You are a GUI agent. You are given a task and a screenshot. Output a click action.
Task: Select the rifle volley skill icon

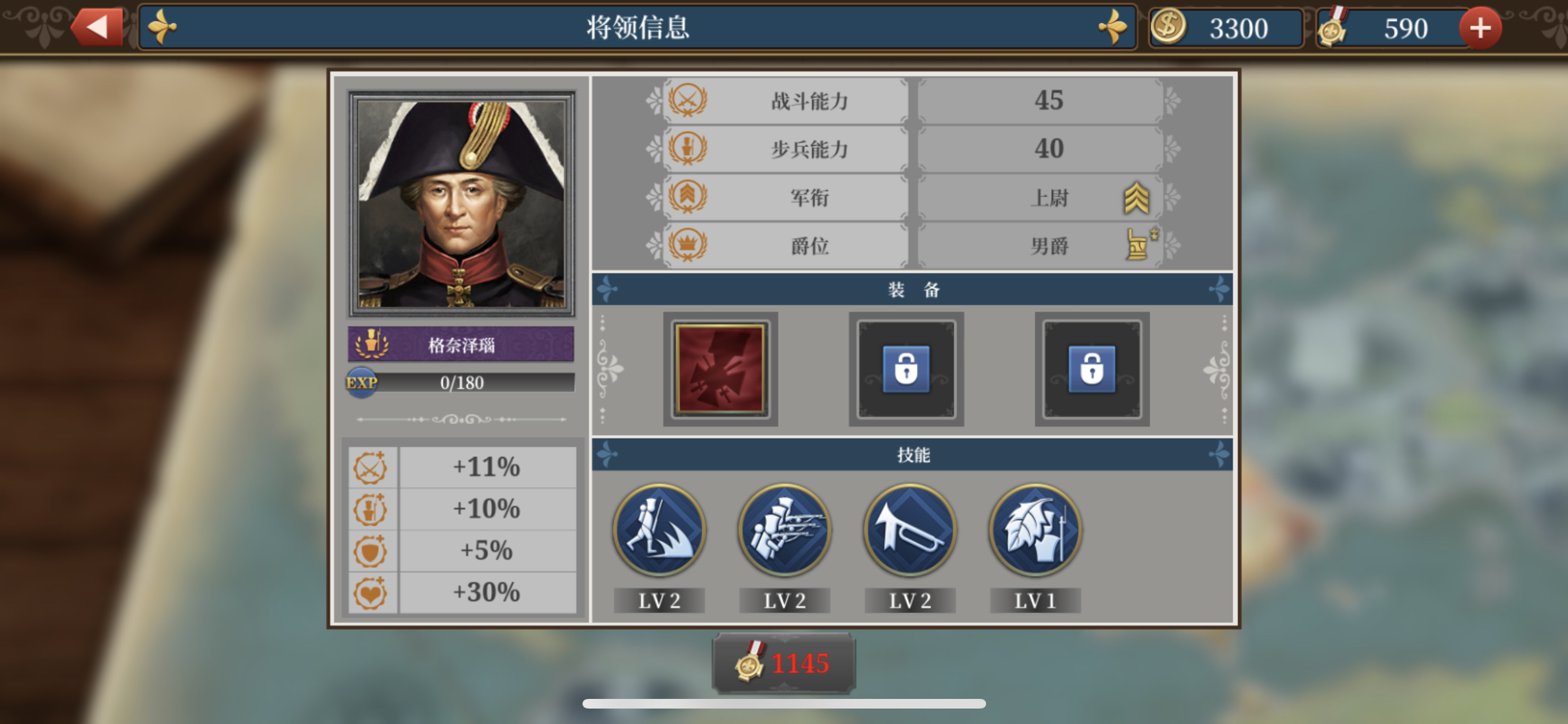[785, 530]
